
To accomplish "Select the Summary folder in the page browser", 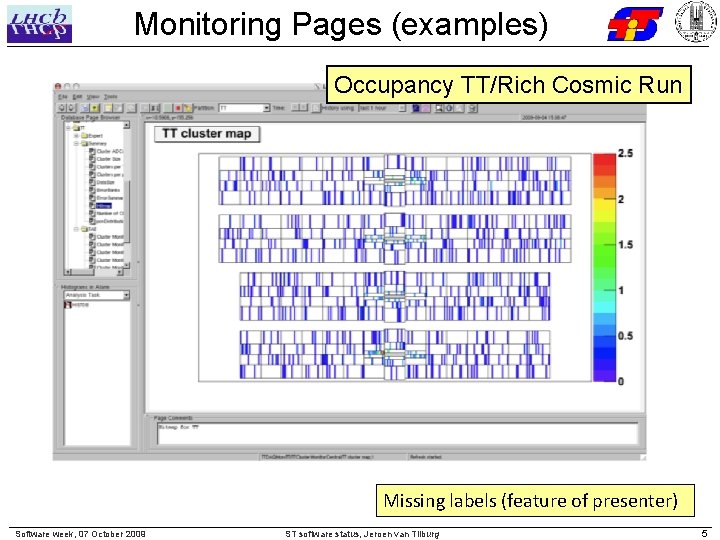I will pos(94,144).
